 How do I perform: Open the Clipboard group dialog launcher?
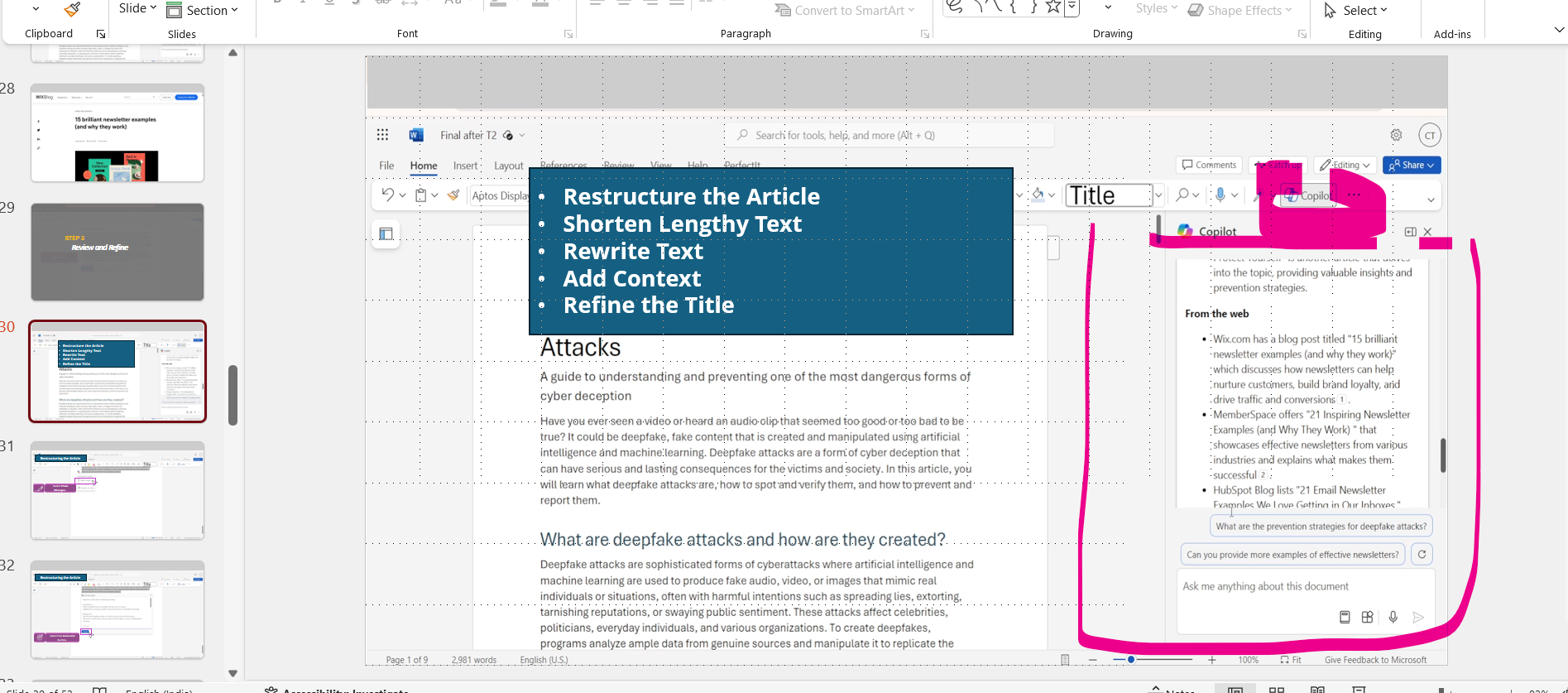(101, 34)
